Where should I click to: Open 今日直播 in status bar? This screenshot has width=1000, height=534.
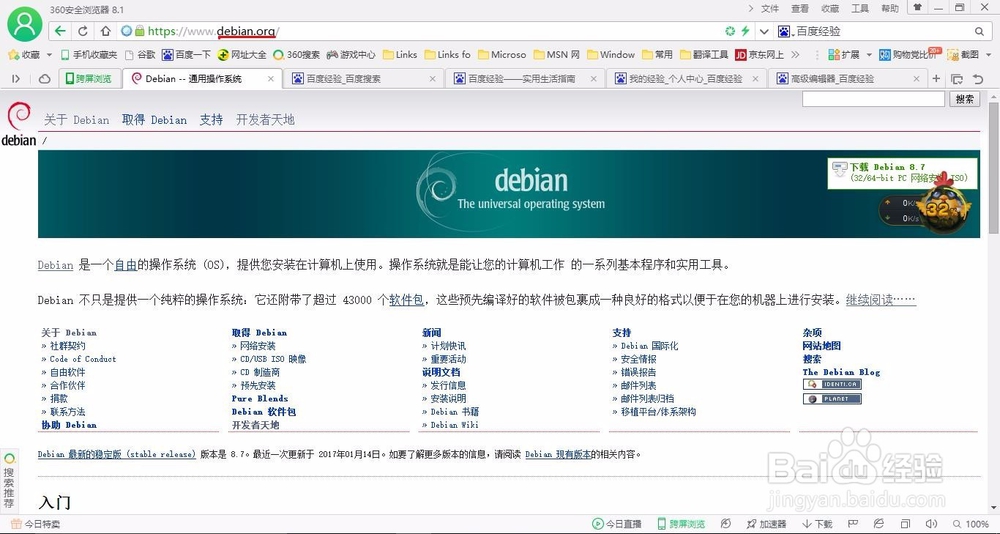click(617, 524)
